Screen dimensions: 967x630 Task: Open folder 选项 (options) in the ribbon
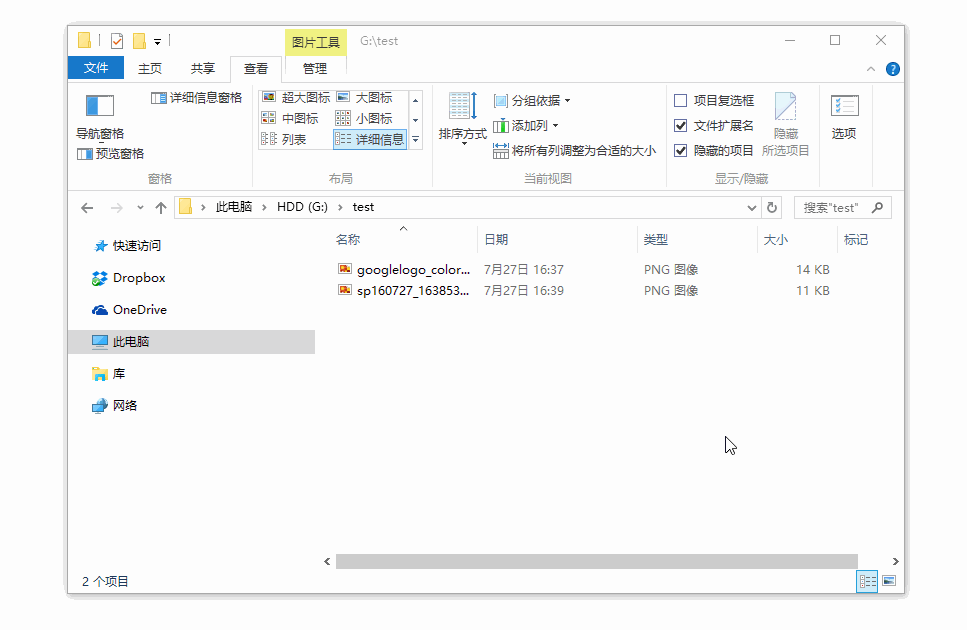[845, 117]
